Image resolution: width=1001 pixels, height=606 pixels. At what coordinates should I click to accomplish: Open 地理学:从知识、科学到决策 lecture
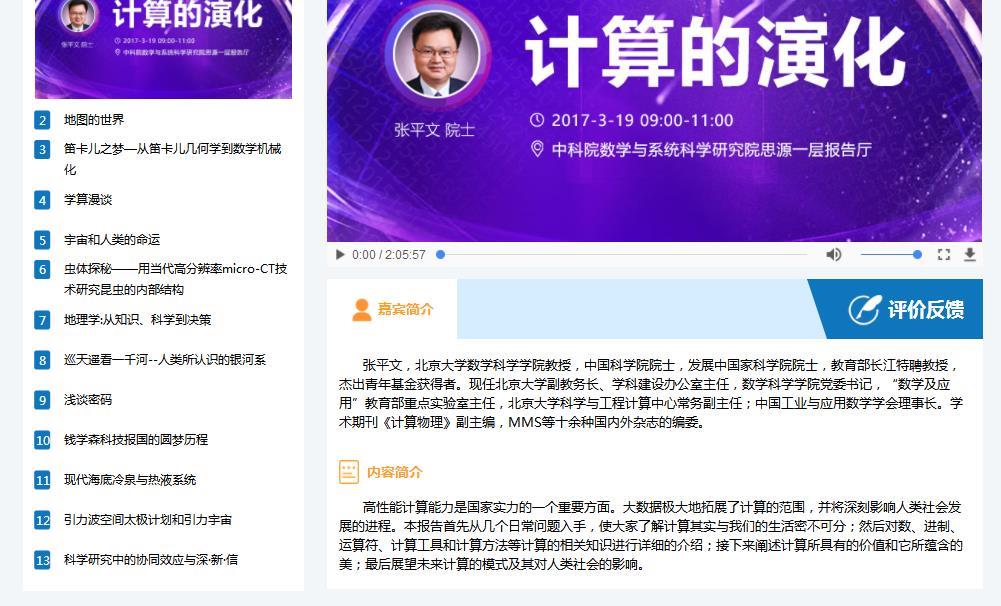coord(137,319)
